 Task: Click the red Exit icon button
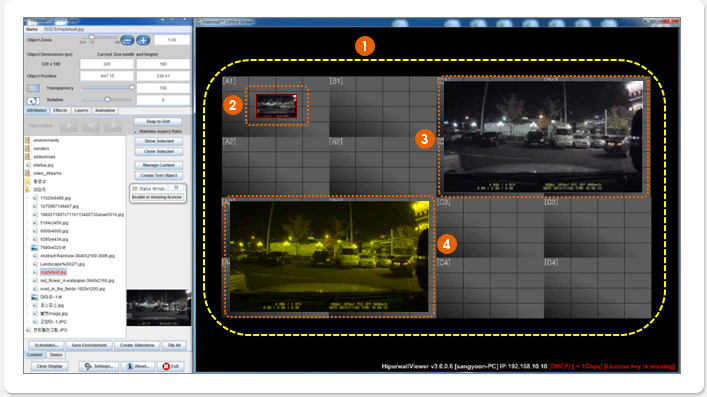pyautogui.click(x=171, y=366)
